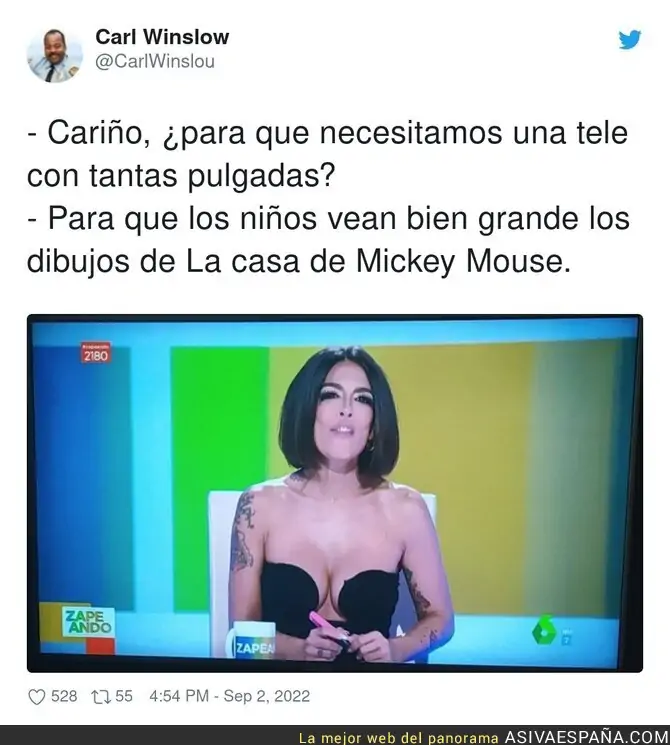Open the ASIVAESPAÑA.COM watermark link
The height and width of the screenshot is (745, 670).
(x=586, y=737)
